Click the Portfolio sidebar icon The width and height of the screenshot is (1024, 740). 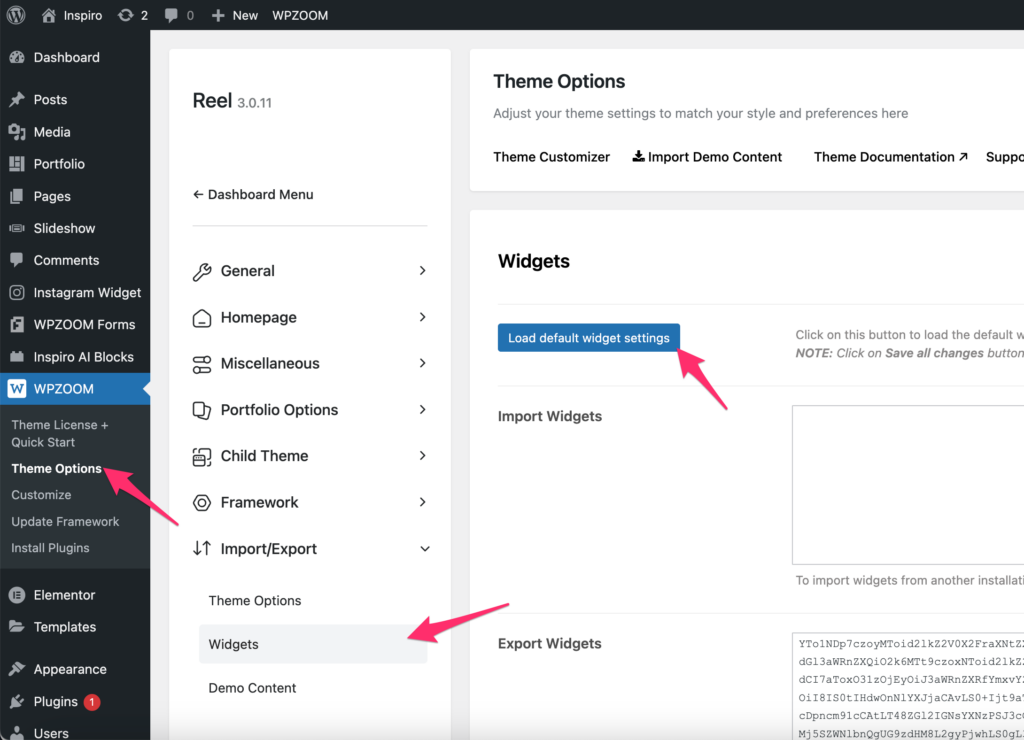tap(16, 164)
